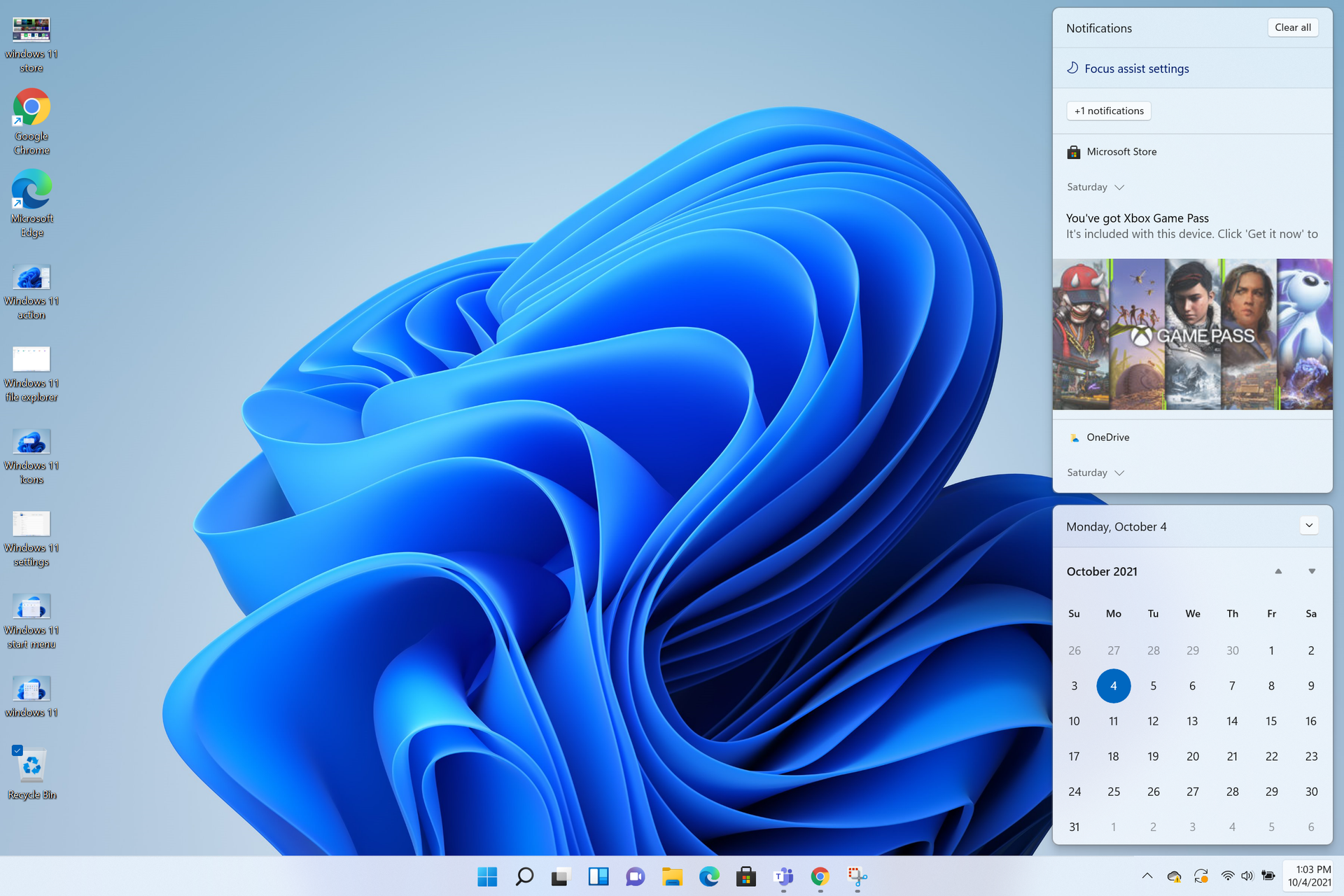Open the Microsoft Store from the taskbar

[745, 876]
